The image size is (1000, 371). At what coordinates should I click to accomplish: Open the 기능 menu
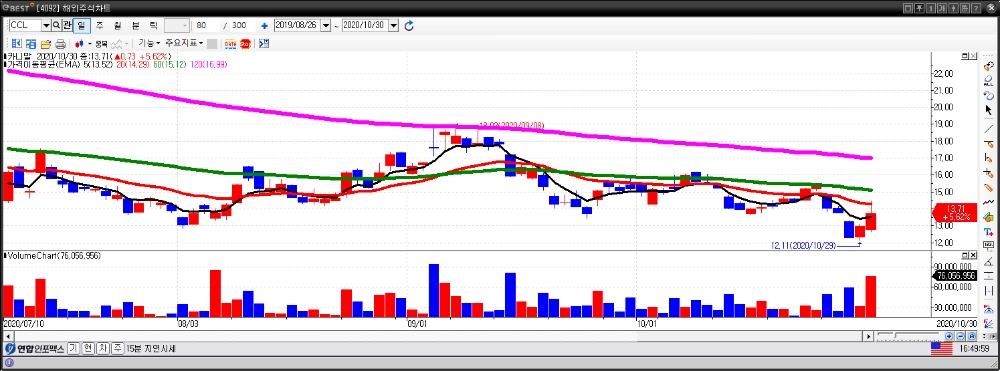click(149, 44)
